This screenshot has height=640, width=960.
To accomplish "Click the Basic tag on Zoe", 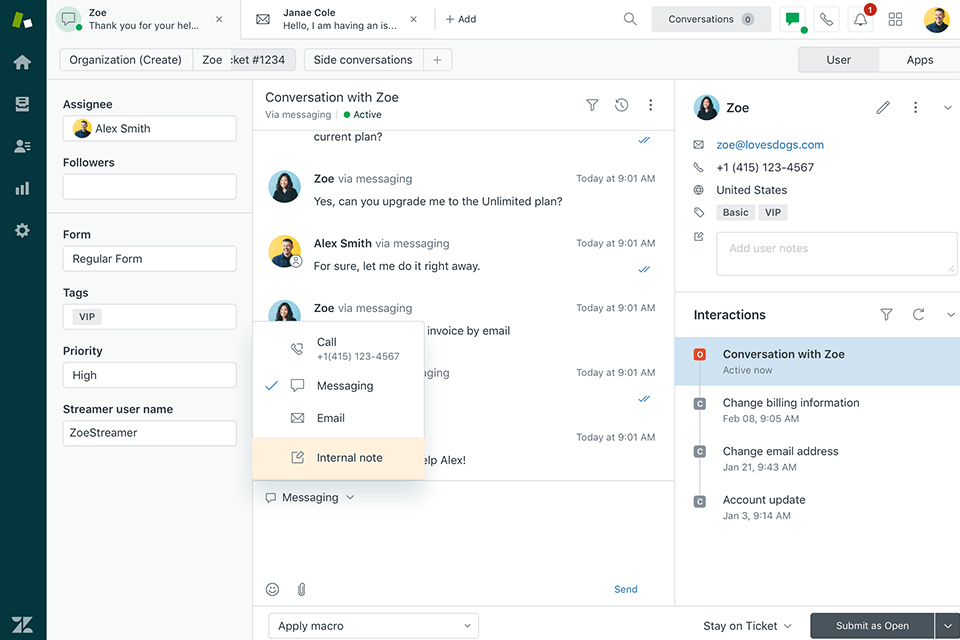I will 735,213.
